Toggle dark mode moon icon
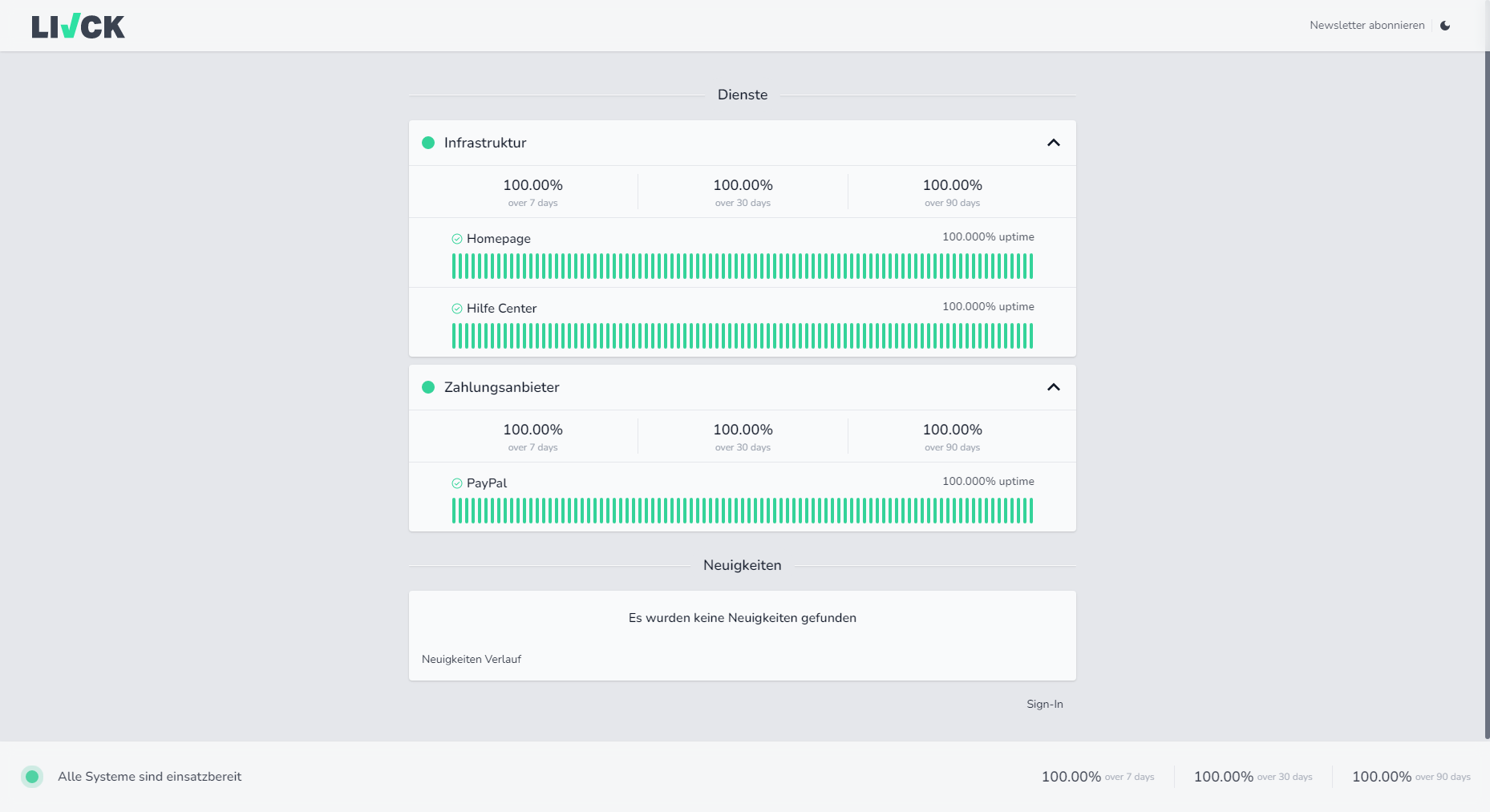The width and height of the screenshot is (1490, 812). (x=1445, y=26)
